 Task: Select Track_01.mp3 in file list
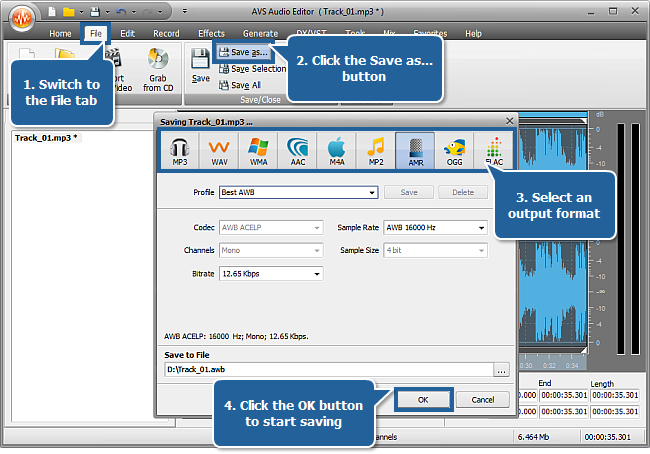[46, 138]
